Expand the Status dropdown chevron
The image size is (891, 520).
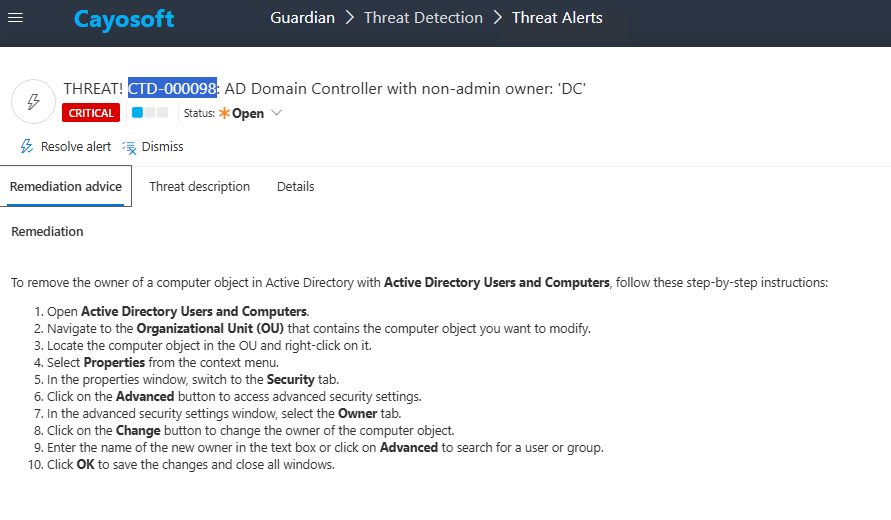[277, 113]
